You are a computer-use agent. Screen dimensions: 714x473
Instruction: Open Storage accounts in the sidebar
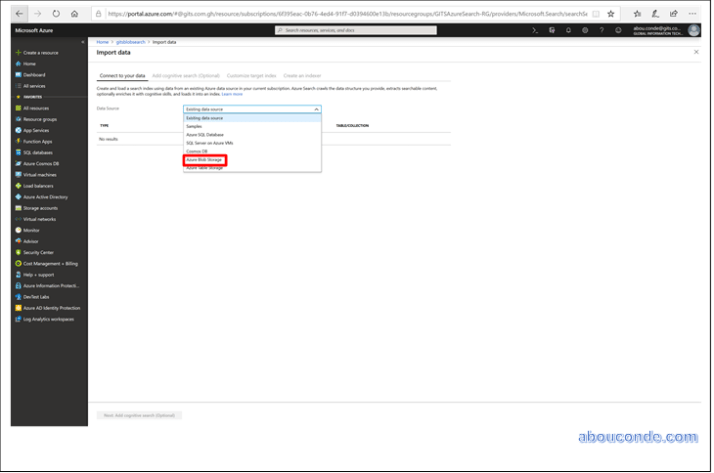42,207
